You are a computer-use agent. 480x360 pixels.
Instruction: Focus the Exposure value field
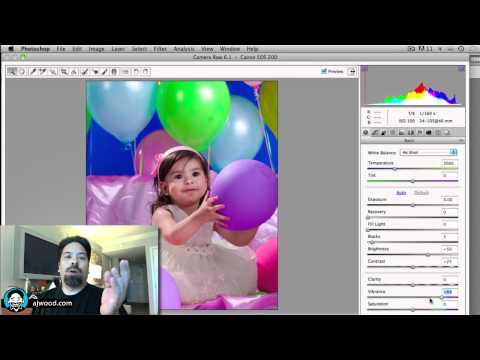click(x=449, y=199)
